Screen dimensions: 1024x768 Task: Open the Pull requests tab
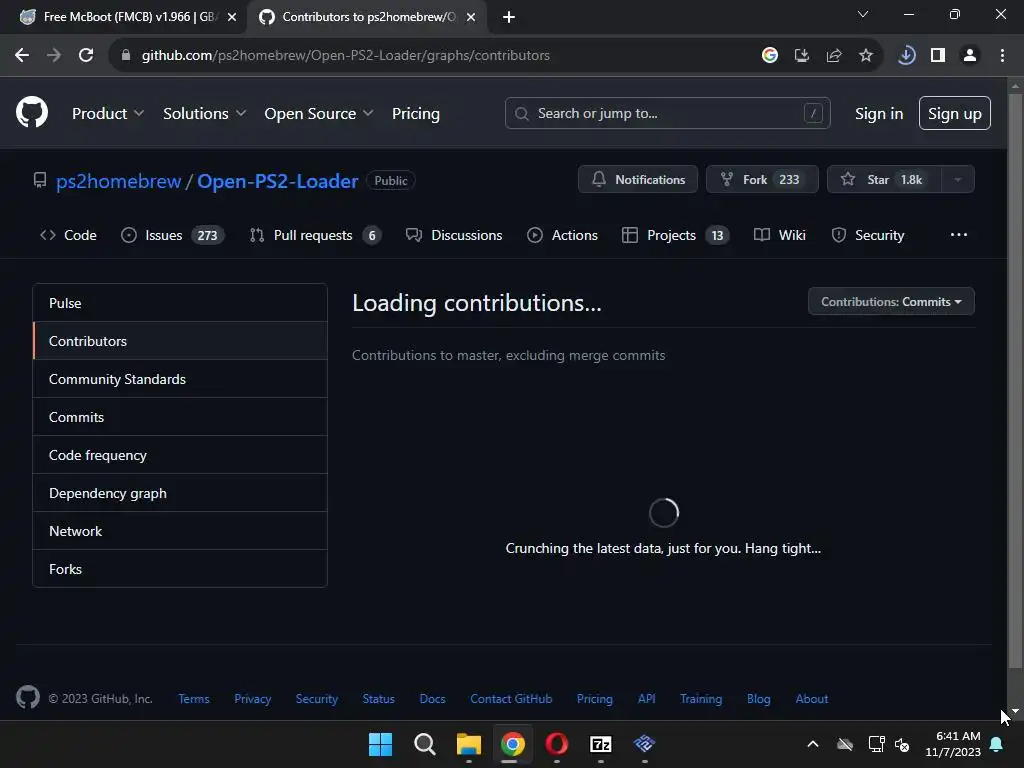tap(315, 235)
